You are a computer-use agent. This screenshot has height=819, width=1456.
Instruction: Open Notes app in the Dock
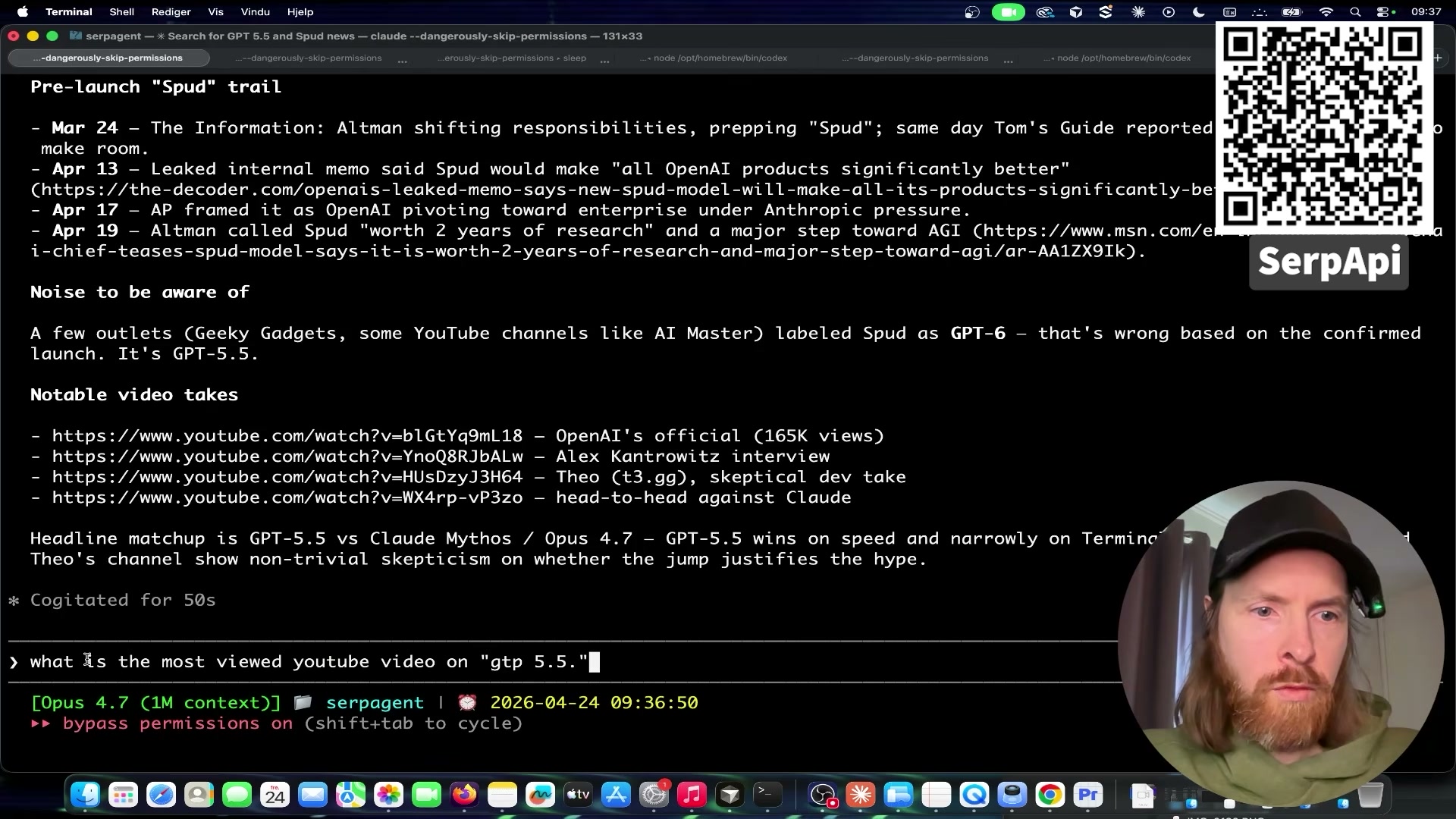click(502, 795)
